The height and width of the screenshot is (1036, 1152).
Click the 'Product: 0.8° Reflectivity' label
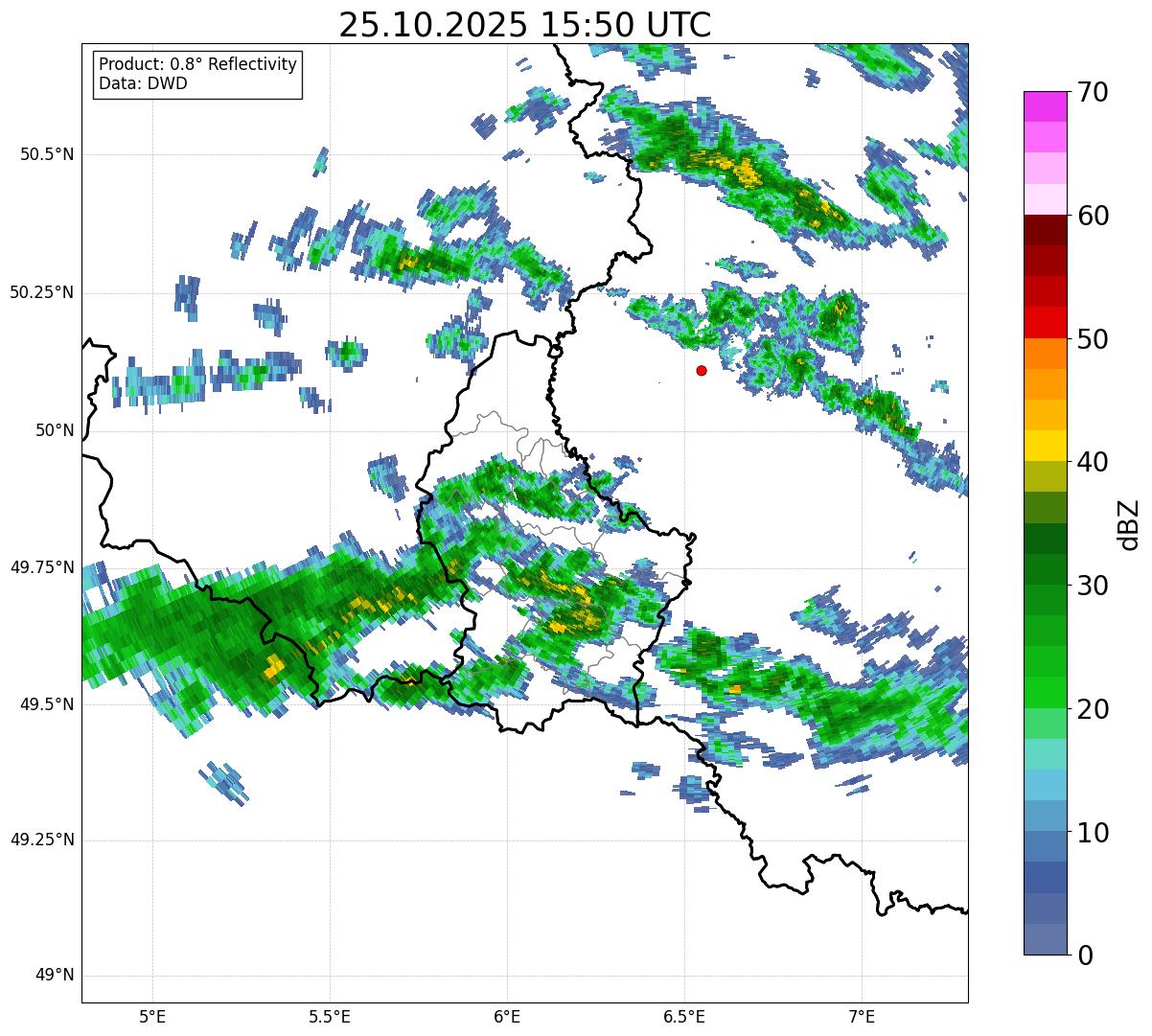(198, 64)
